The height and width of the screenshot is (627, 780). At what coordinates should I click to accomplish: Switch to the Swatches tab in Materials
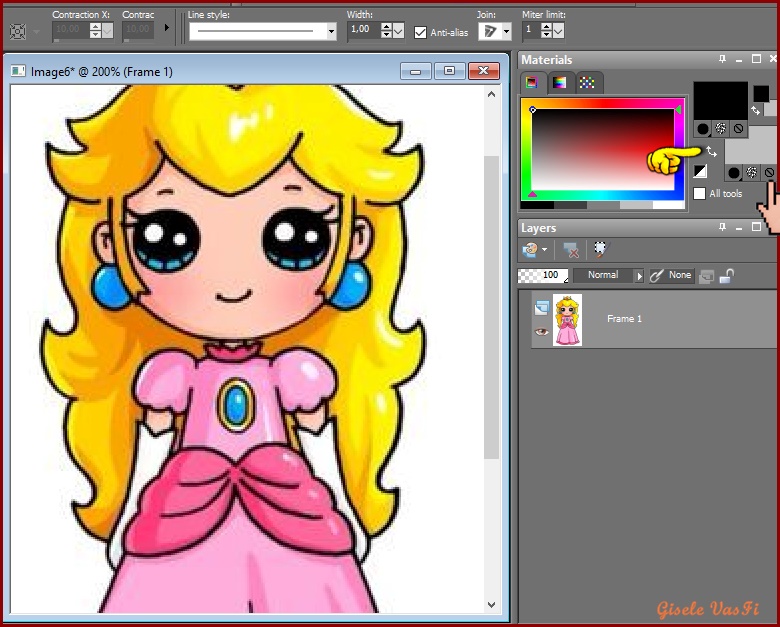point(587,83)
